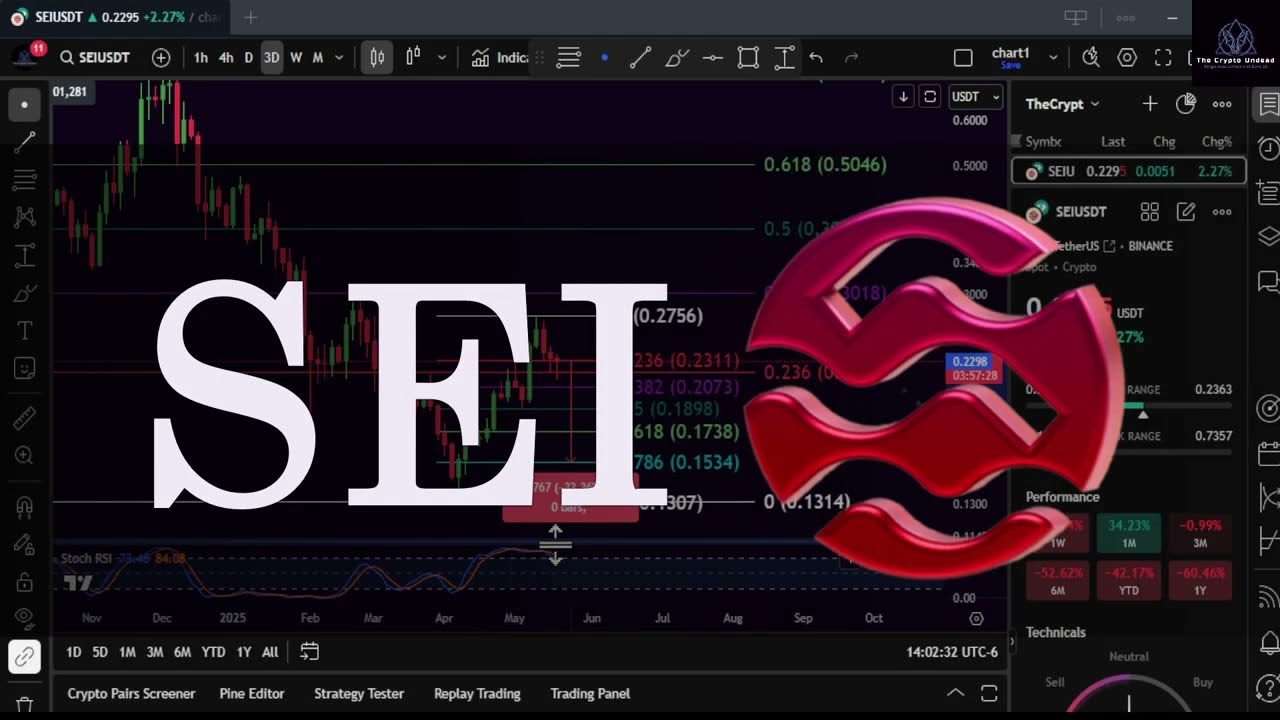This screenshot has width=1280, height=720.
Task: Toggle the highlighted link drawings icon
Action: 24,656
